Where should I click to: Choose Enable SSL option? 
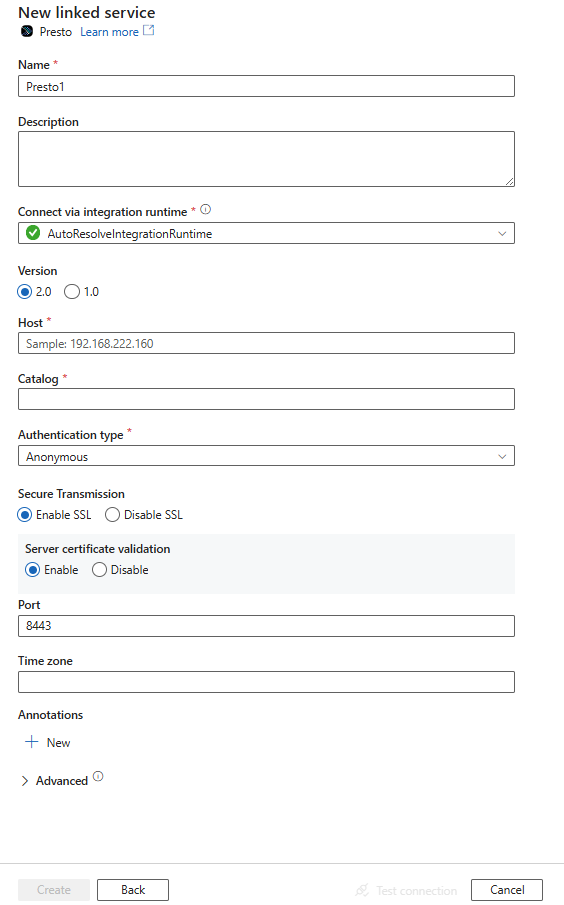24,514
